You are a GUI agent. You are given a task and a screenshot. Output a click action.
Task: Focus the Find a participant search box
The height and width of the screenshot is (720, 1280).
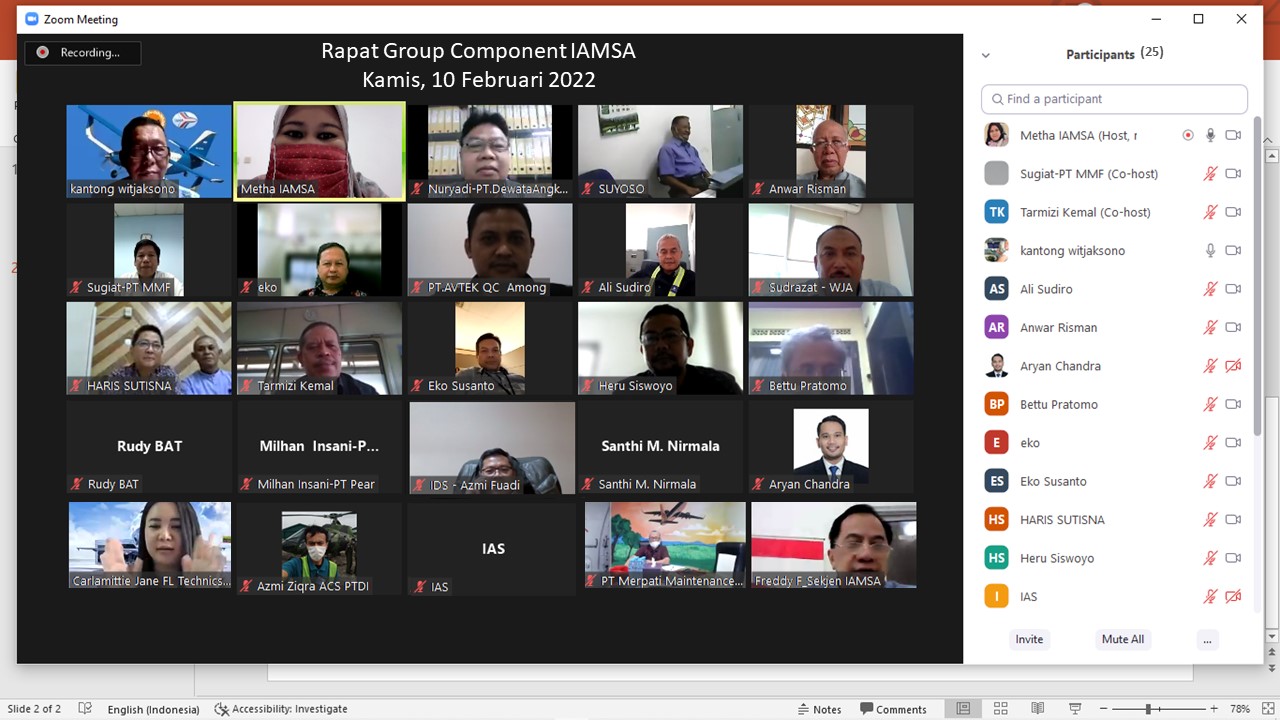pos(1114,99)
